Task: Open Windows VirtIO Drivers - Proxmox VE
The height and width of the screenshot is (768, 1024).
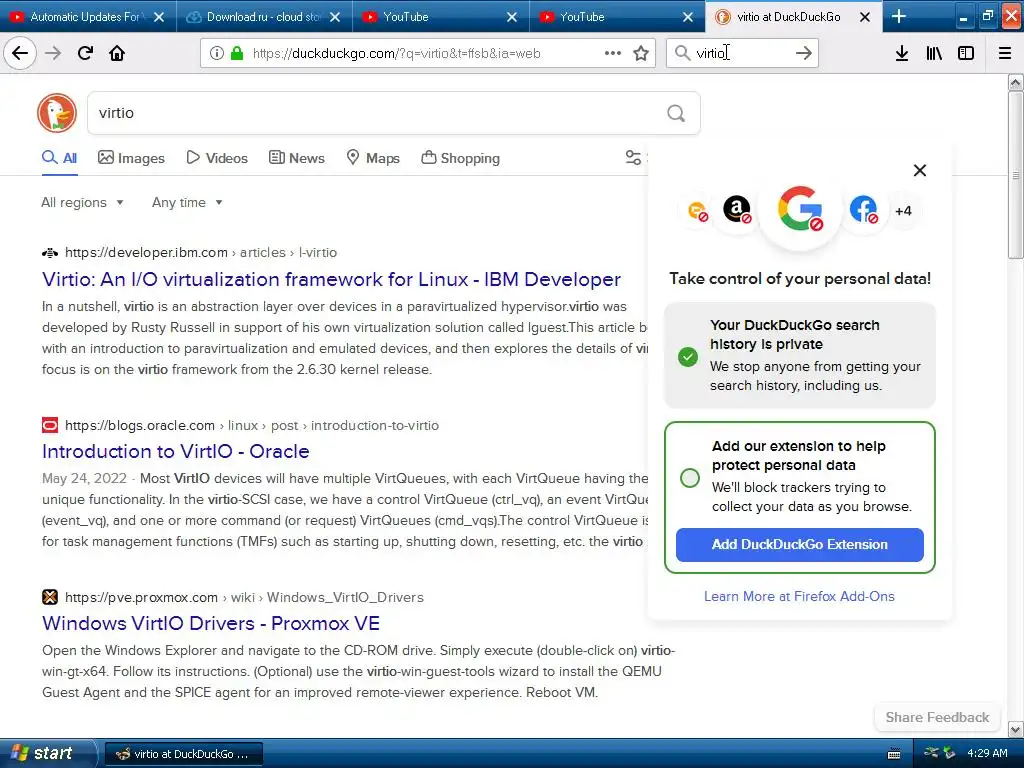Action: pos(211,623)
